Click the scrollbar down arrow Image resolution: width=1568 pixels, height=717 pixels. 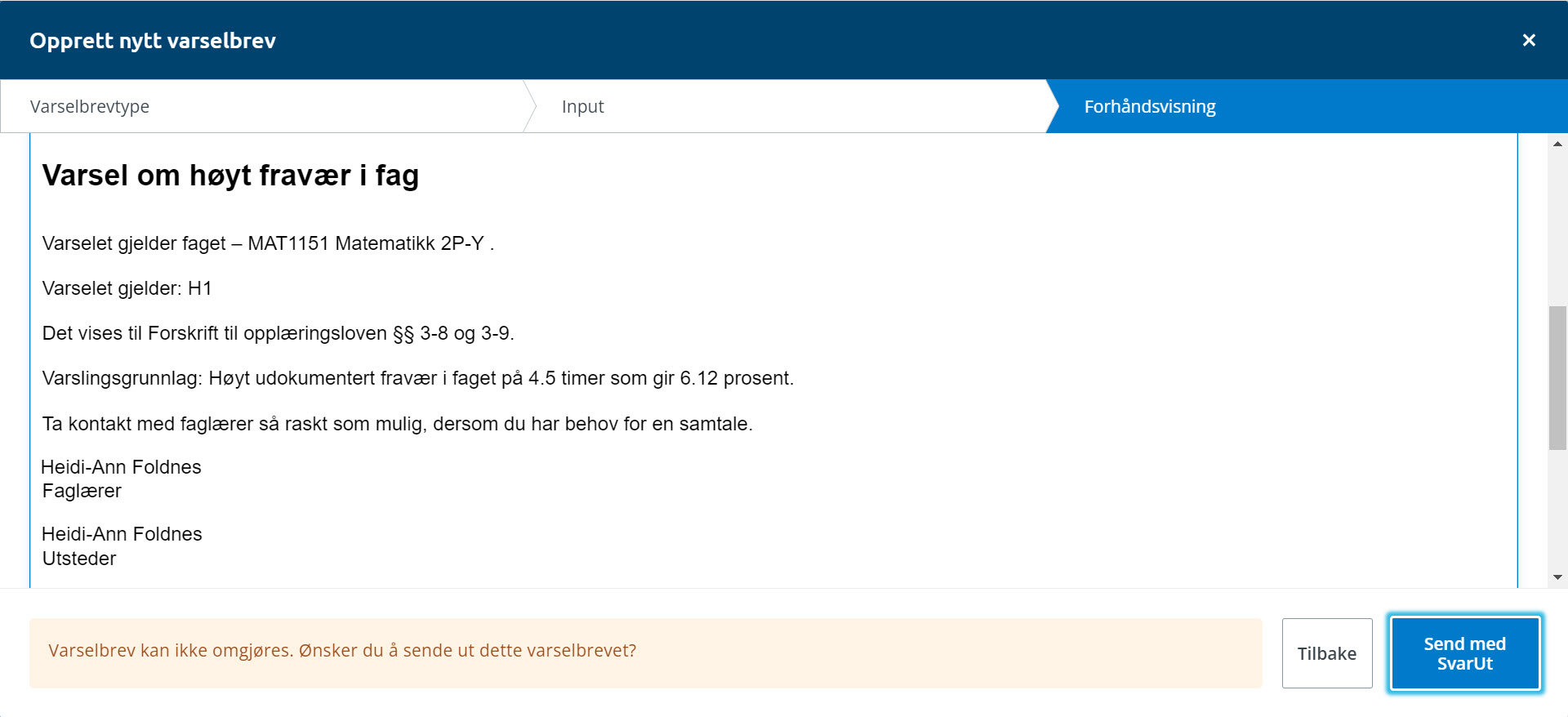click(x=1557, y=577)
